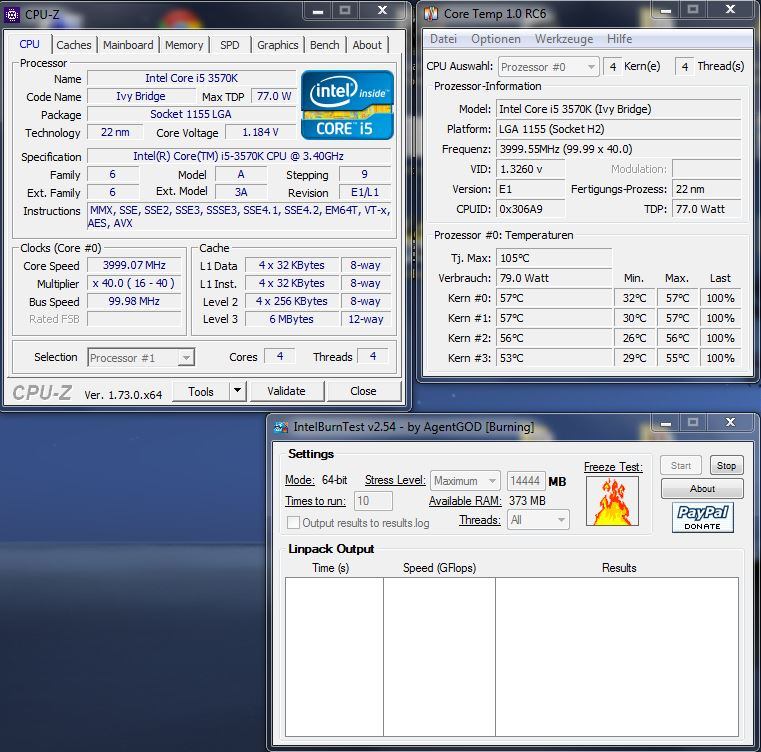761x752 pixels.
Task: Open the Processor #1 selection dropdown
Action: (x=141, y=358)
